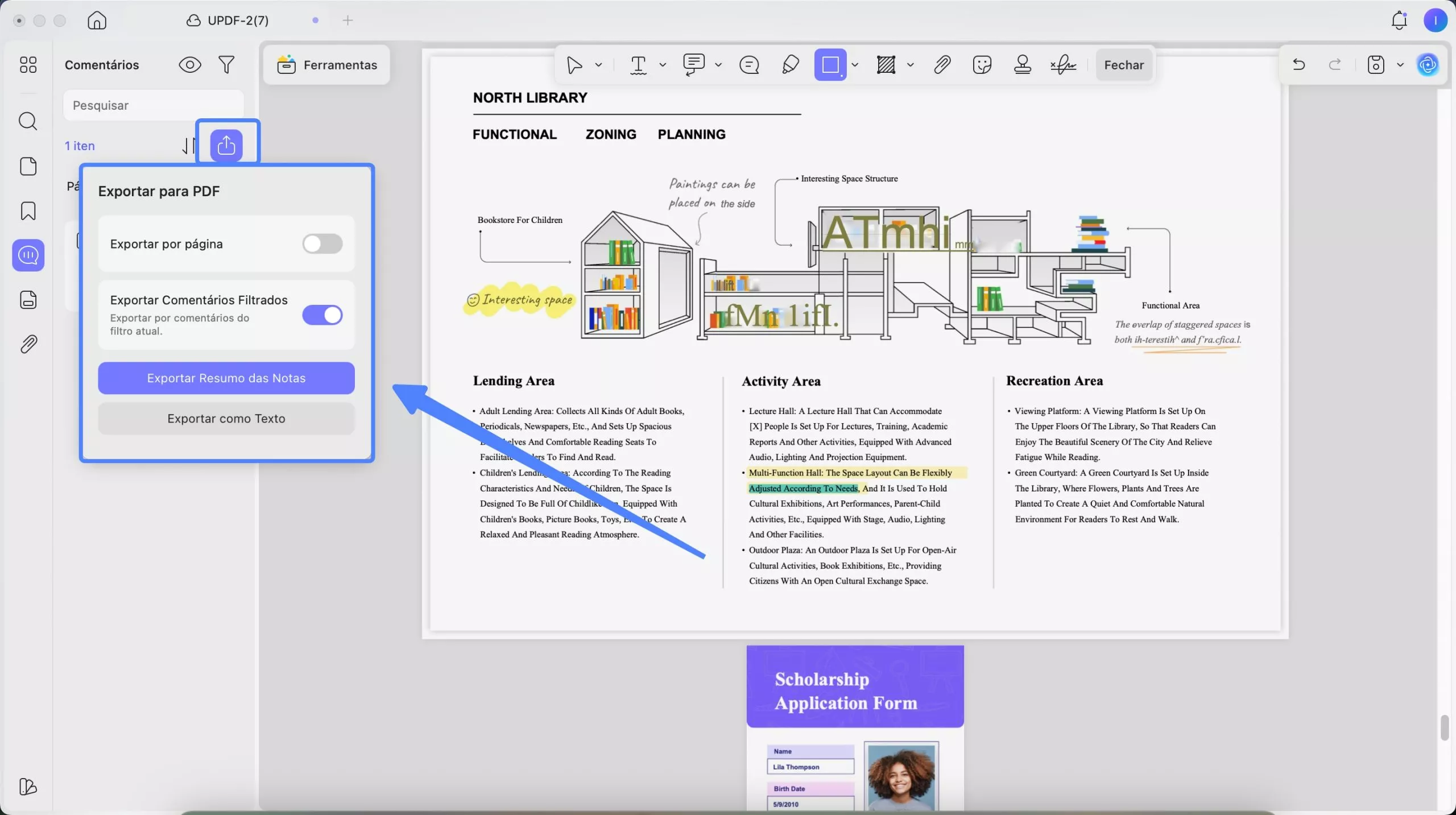Click the 'NORTH LIBRARY' heading
This screenshot has height=815, width=1456.
pyautogui.click(x=530, y=98)
